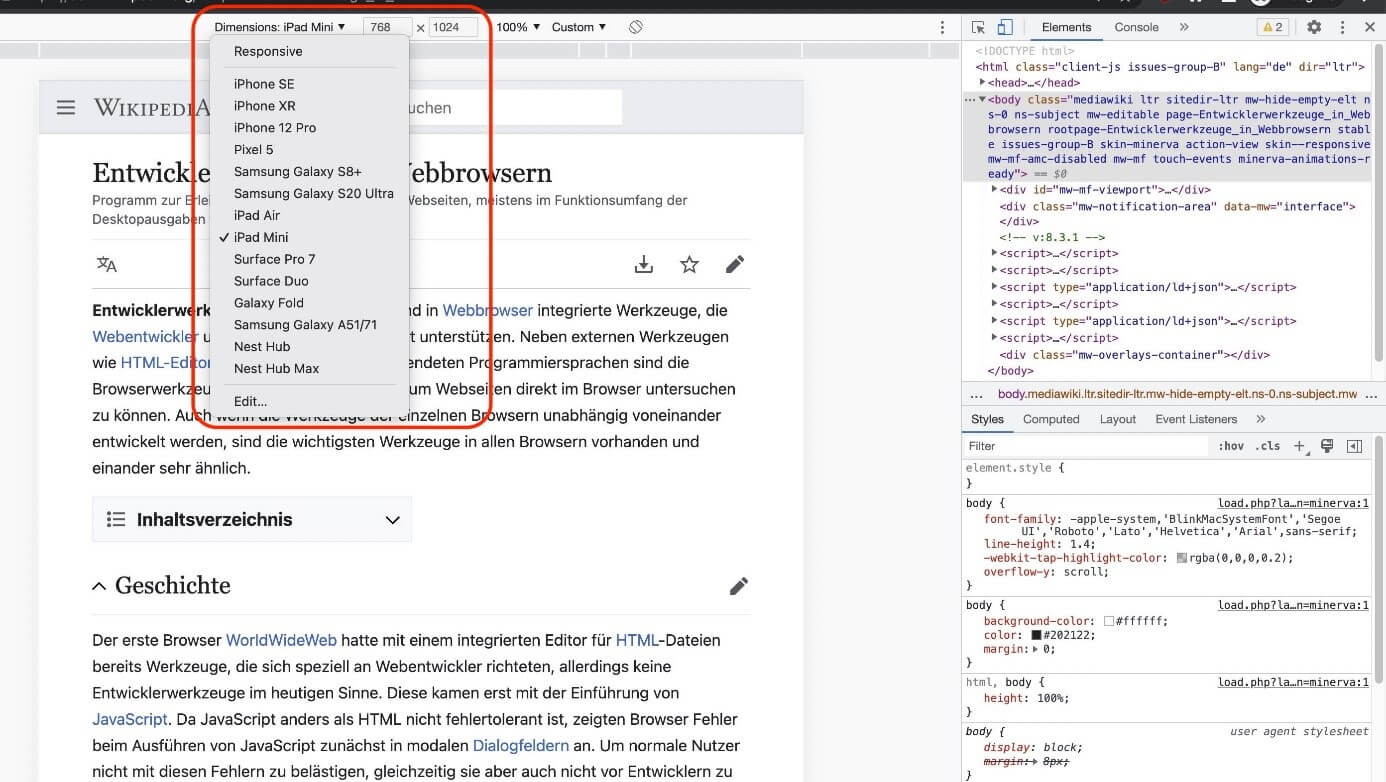Screen dimensions: 1386x782
Task: Open the Computed tab
Action: (x=1051, y=419)
